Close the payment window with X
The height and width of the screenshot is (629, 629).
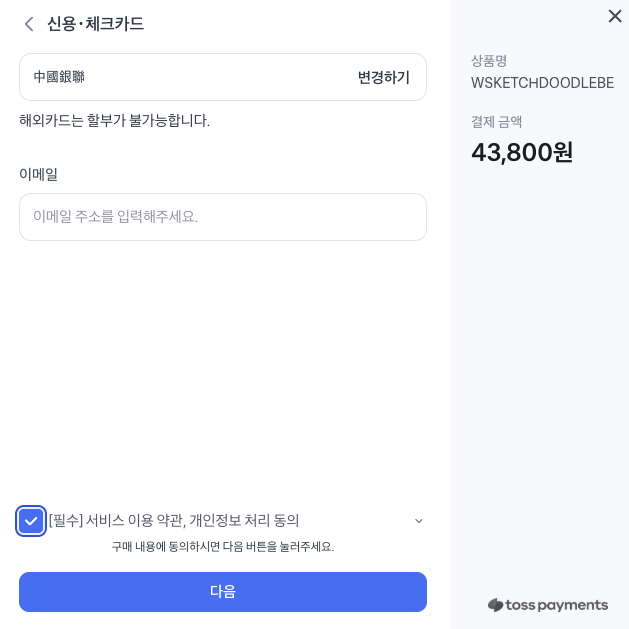click(615, 16)
